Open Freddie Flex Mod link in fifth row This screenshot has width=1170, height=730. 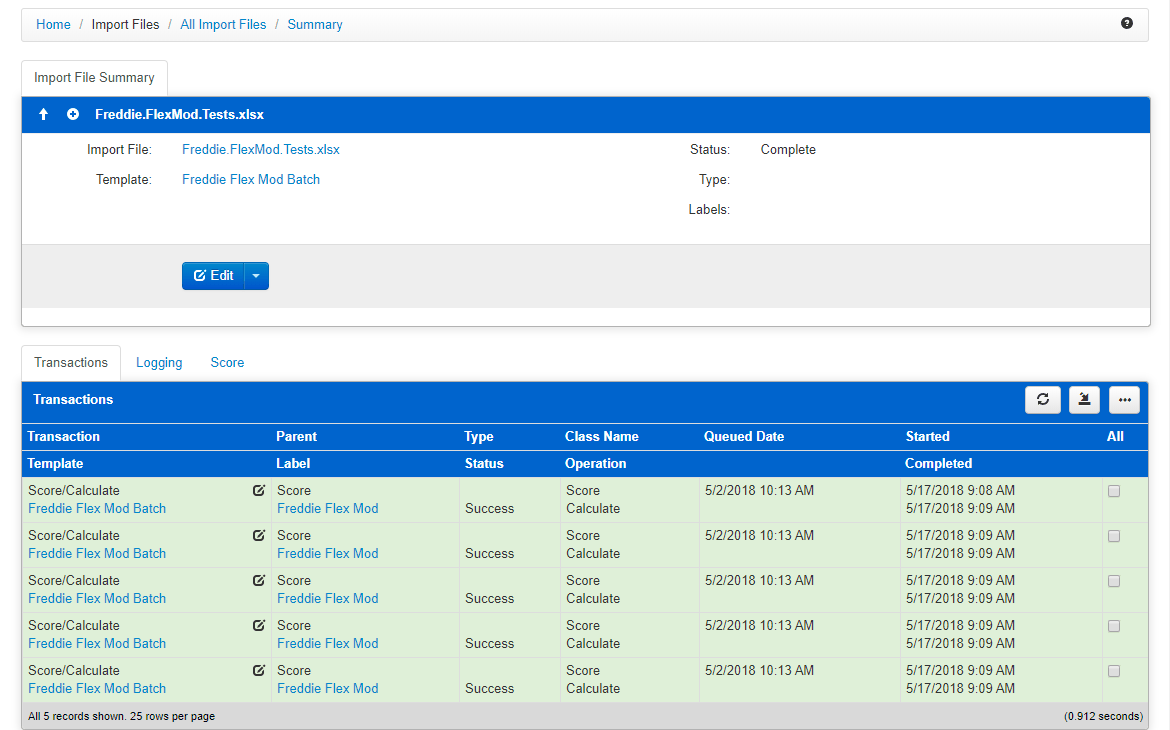click(x=328, y=688)
